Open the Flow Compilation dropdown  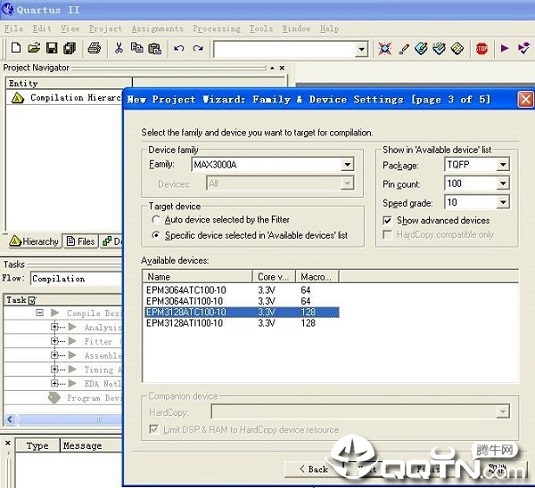[x=76, y=279]
